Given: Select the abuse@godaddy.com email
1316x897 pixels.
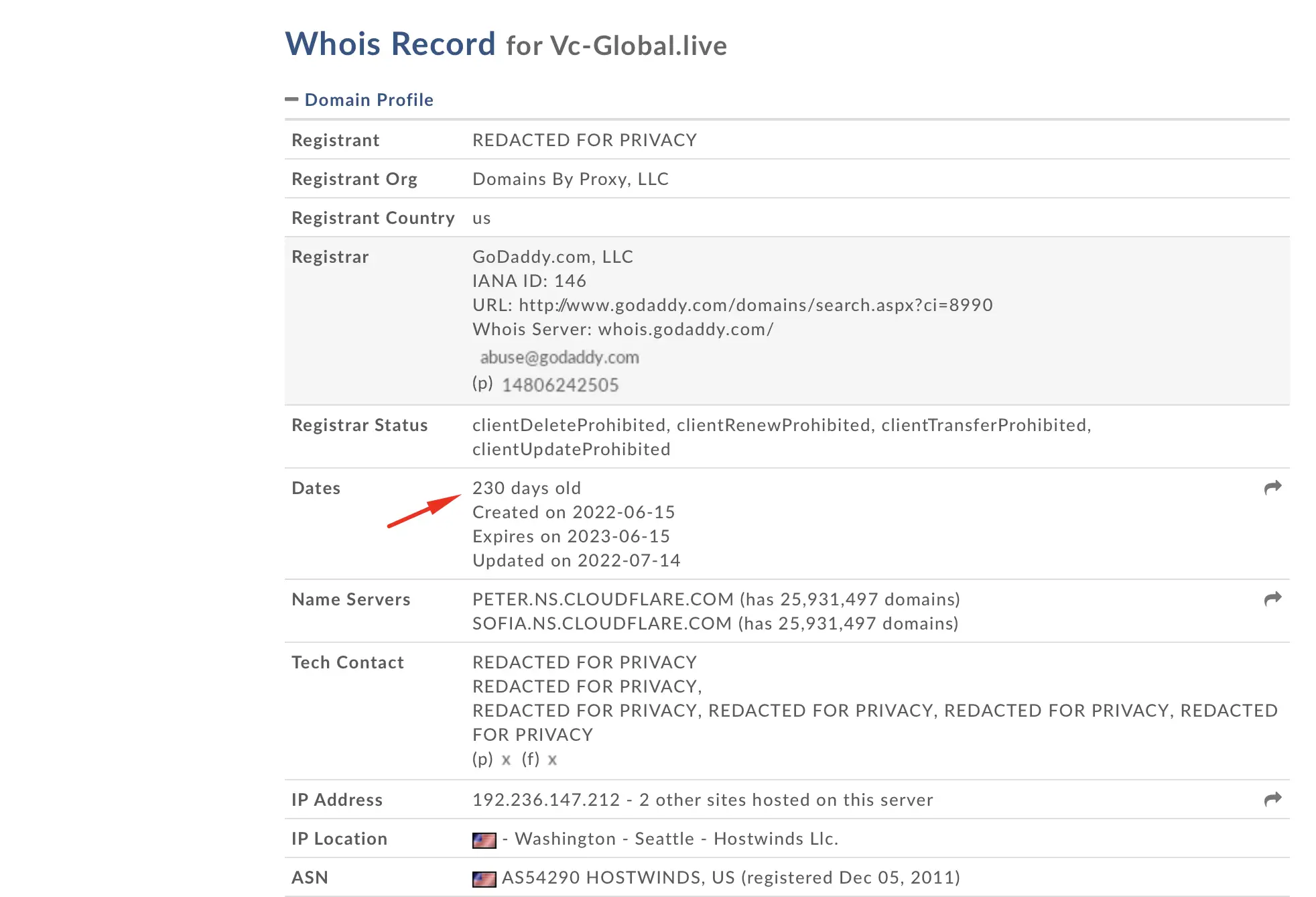Looking at the screenshot, I should [x=560, y=357].
